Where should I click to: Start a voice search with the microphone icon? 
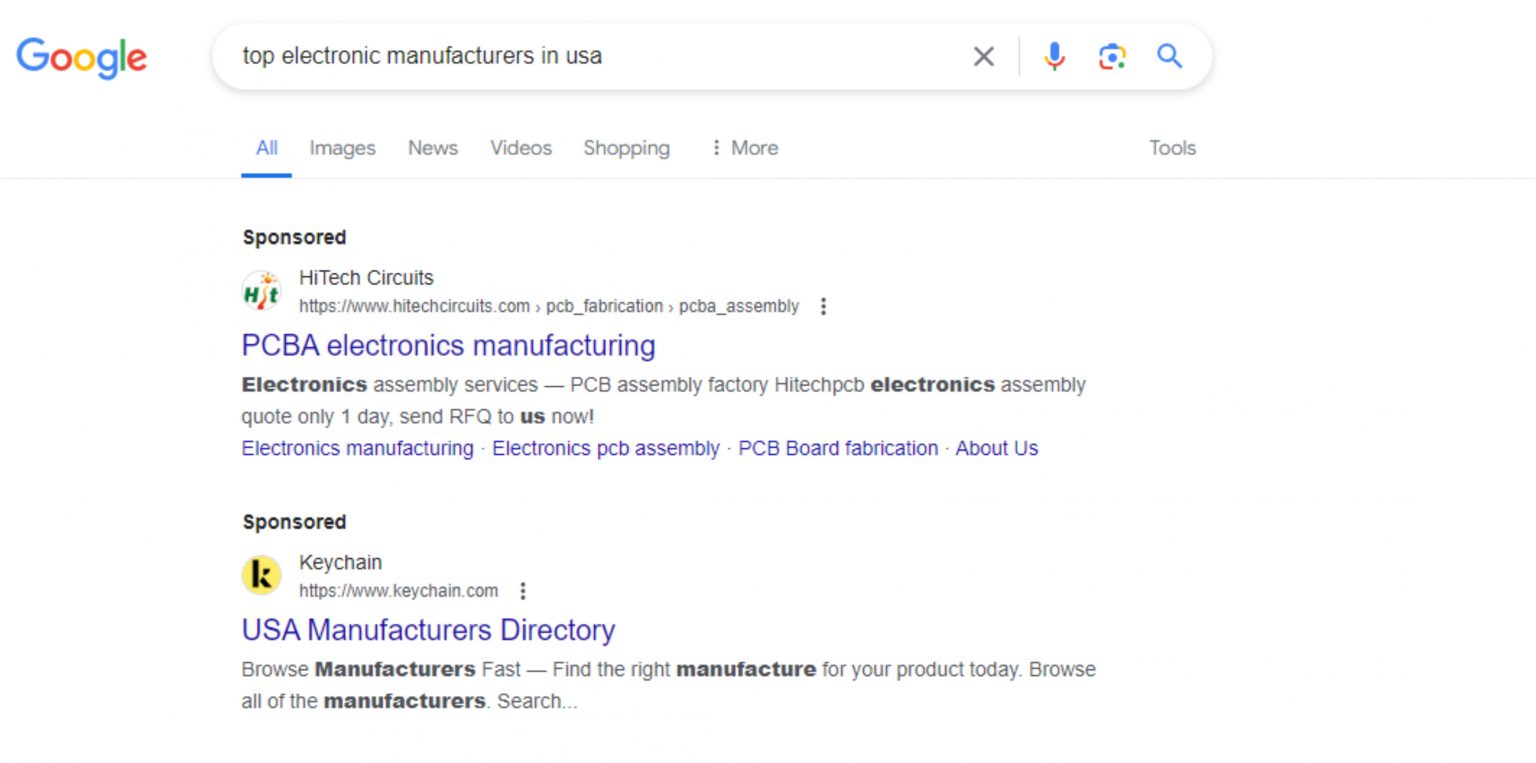click(1054, 56)
